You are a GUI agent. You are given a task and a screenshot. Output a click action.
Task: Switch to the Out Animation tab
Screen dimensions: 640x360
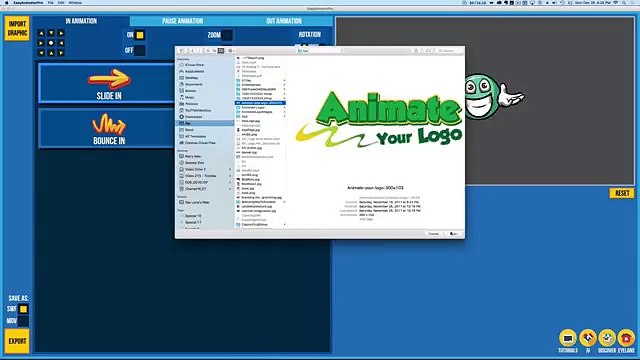click(284, 21)
